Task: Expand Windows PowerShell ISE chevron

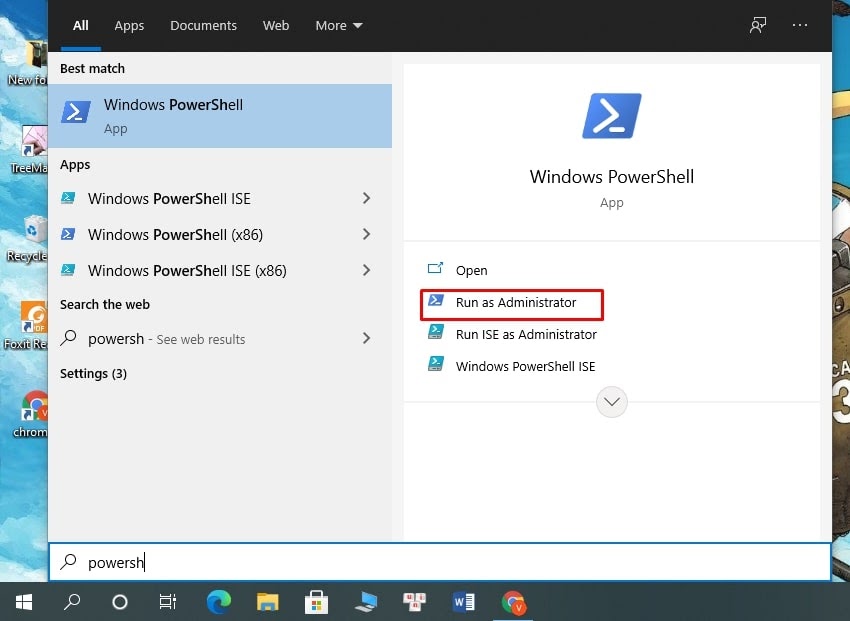Action: pyautogui.click(x=366, y=198)
